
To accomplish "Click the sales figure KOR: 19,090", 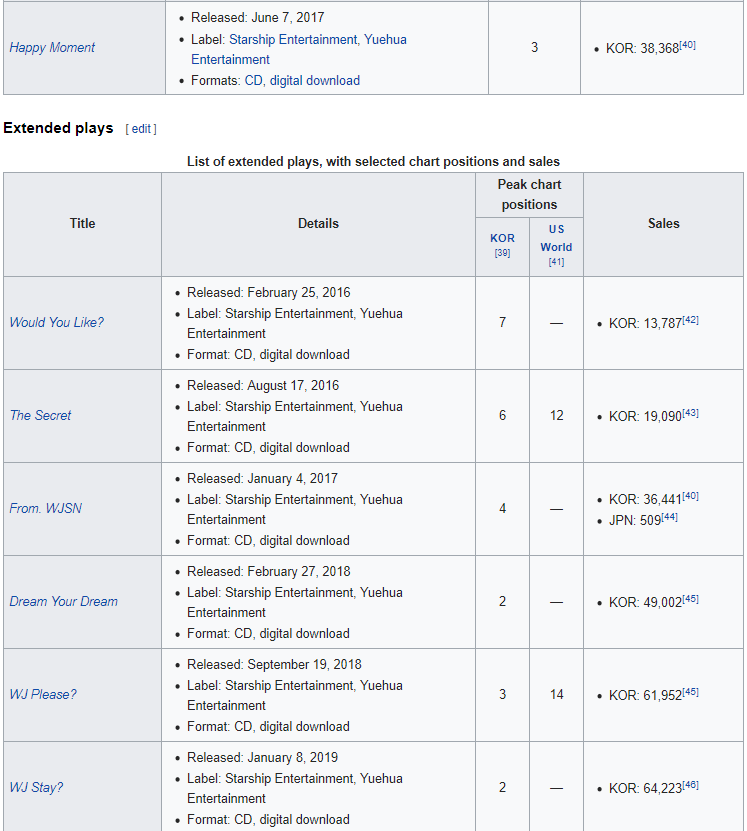I will click(645, 417).
